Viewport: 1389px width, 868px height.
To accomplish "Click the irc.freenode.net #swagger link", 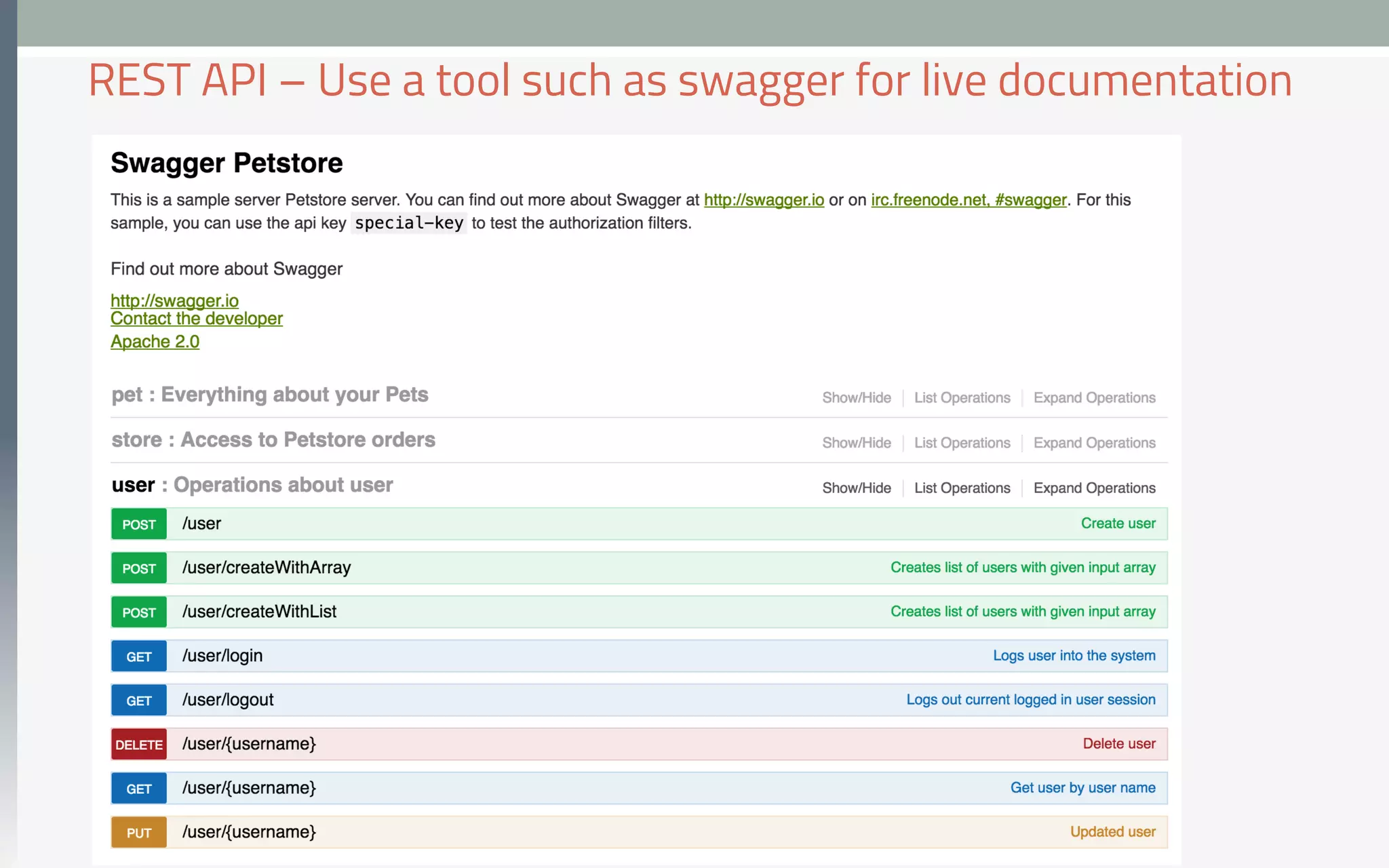I will tap(969, 200).
